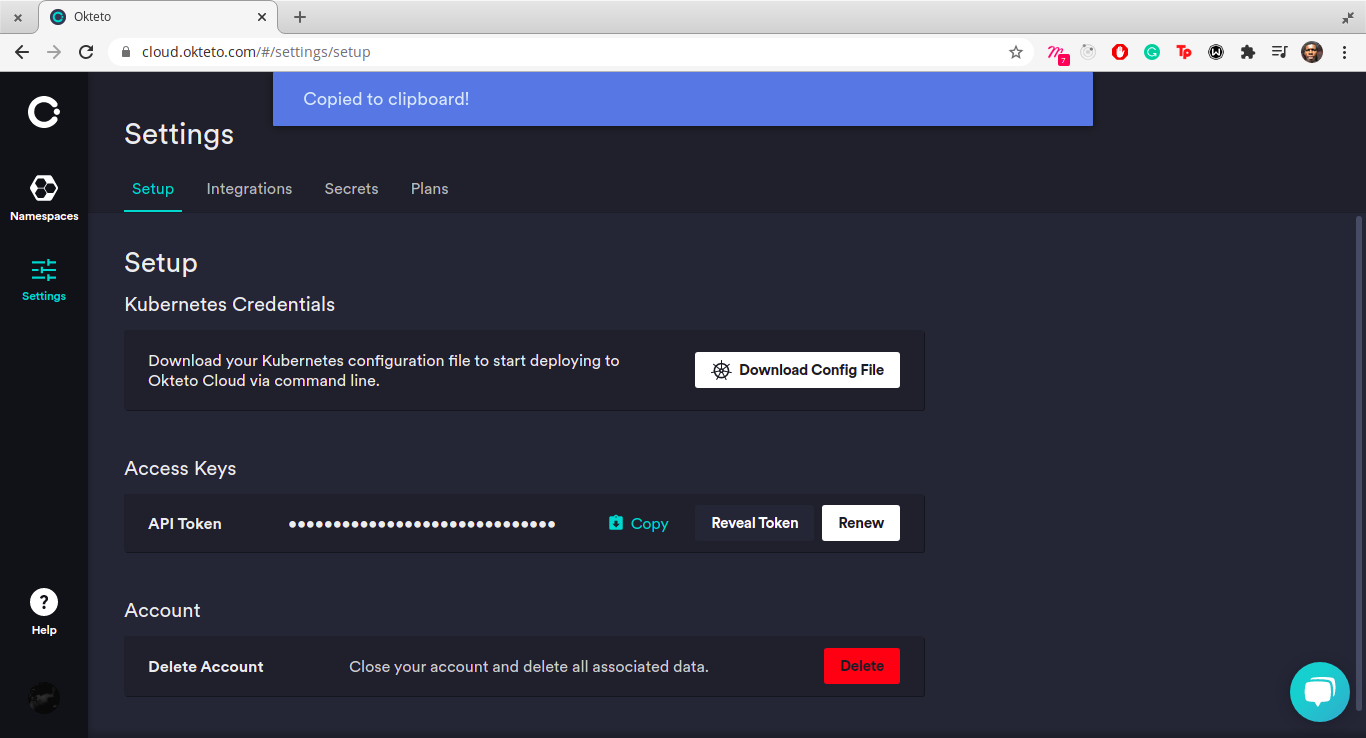Image resolution: width=1366 pixels, height=738 pixels.
Task: Click the Grammarly extension icon
Action: pyautogui.click(x=1152, y=52)
